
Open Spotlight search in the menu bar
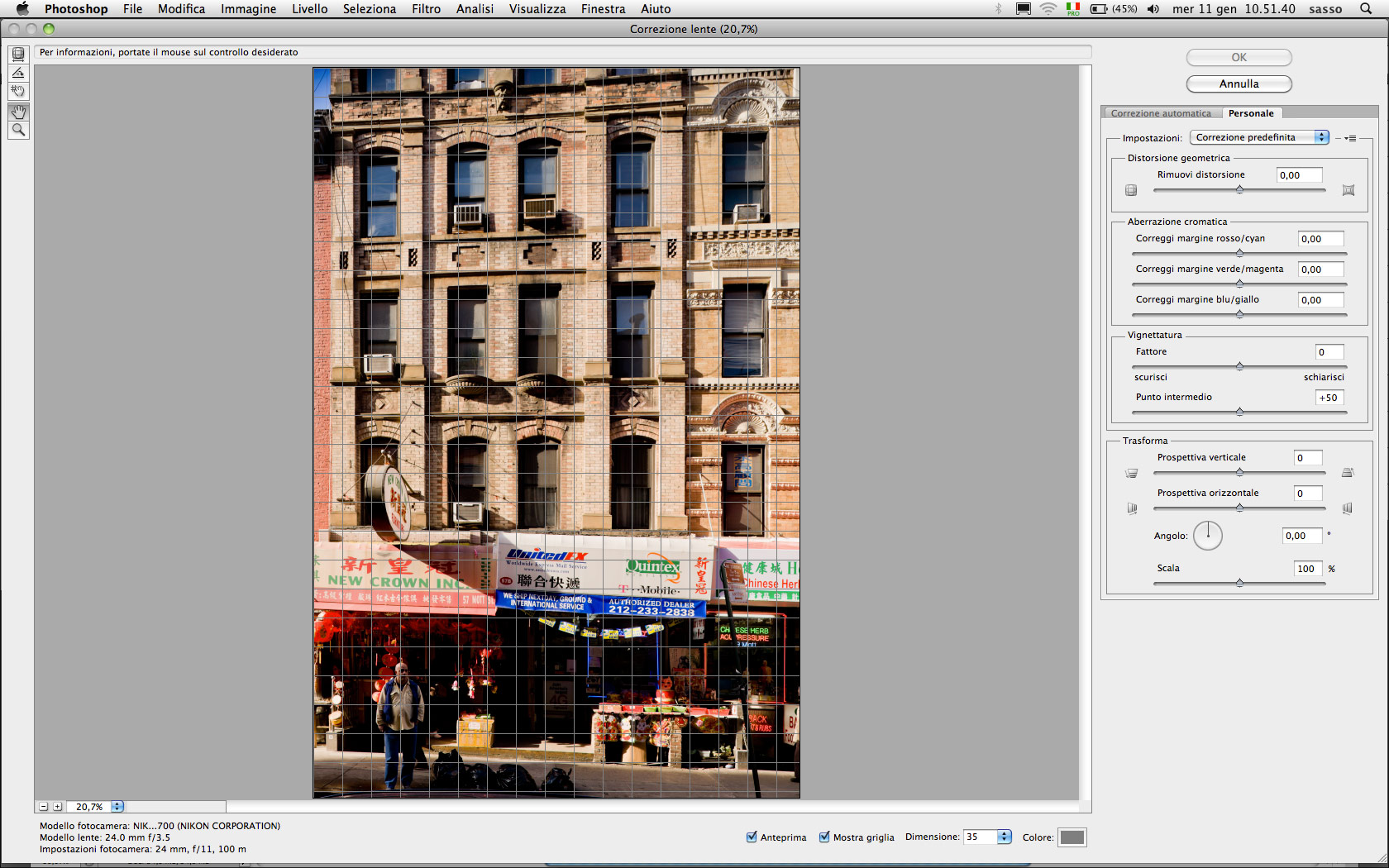(1366, 9)
